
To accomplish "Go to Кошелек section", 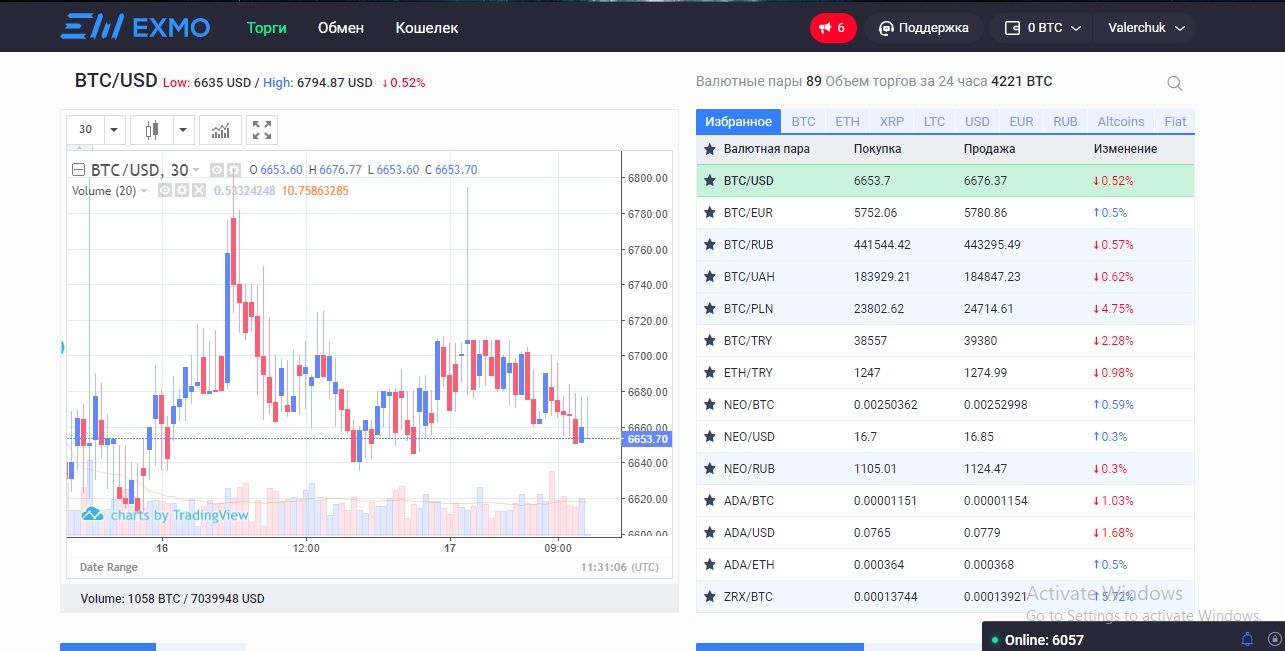I will [427, 28].
